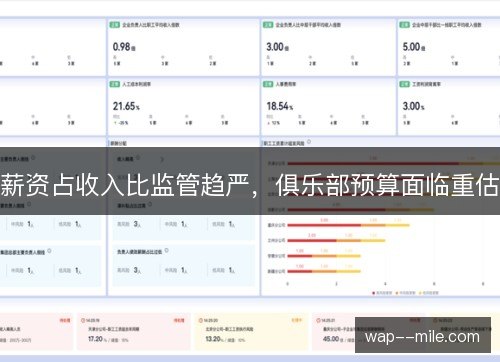Click the info icon next to 集团总部主要负责人
The image size is (500, 362).
(49, 251)
